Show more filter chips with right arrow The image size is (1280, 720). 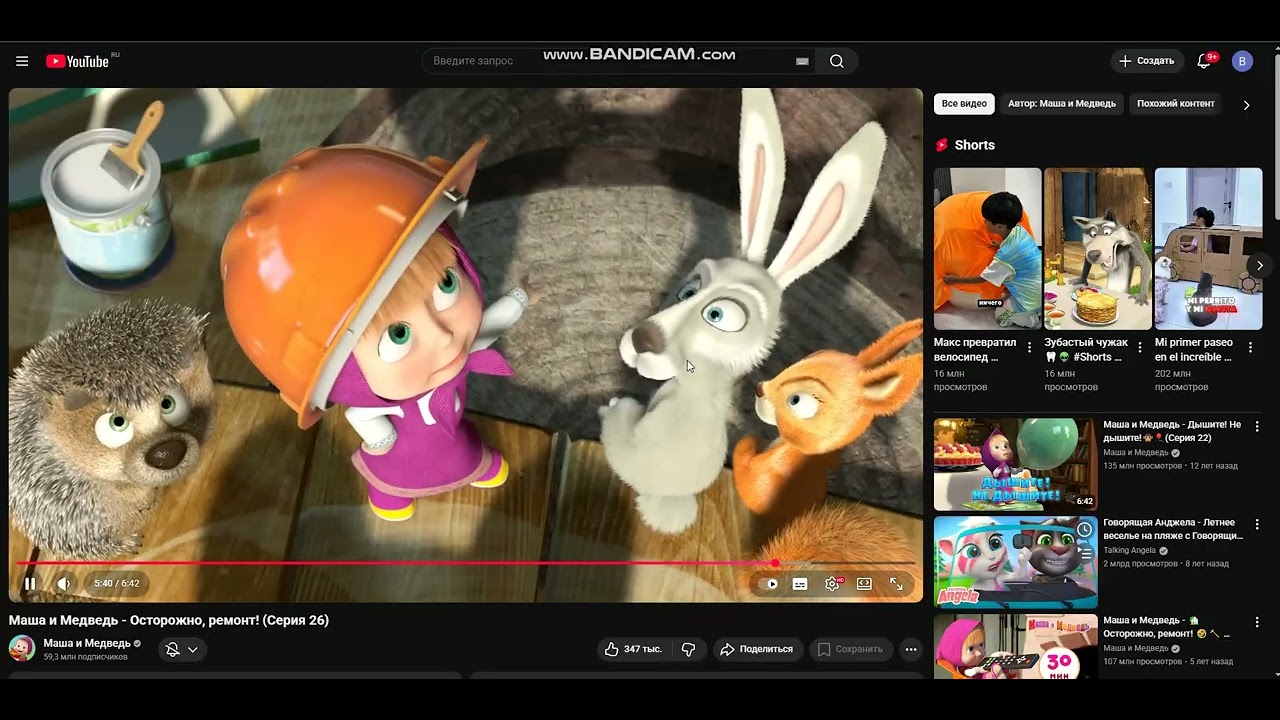1246,104
